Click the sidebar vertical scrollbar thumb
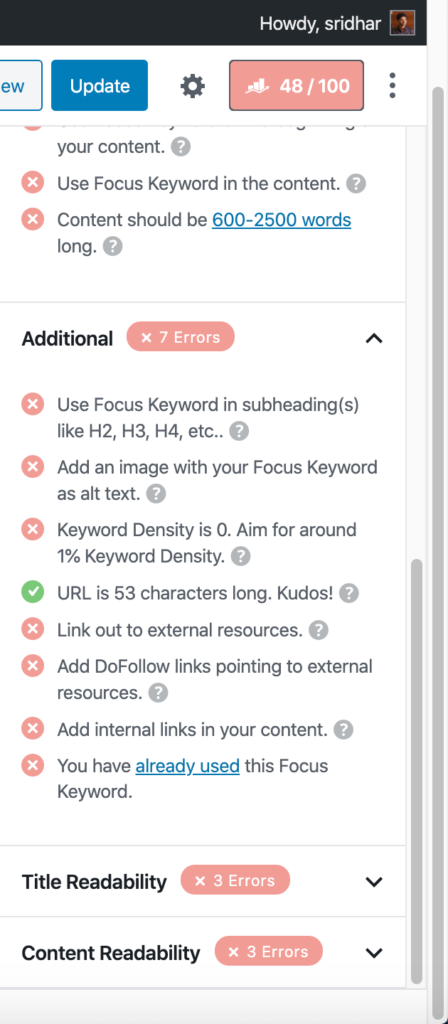448x1024 pixels. [x=417, y=771]
